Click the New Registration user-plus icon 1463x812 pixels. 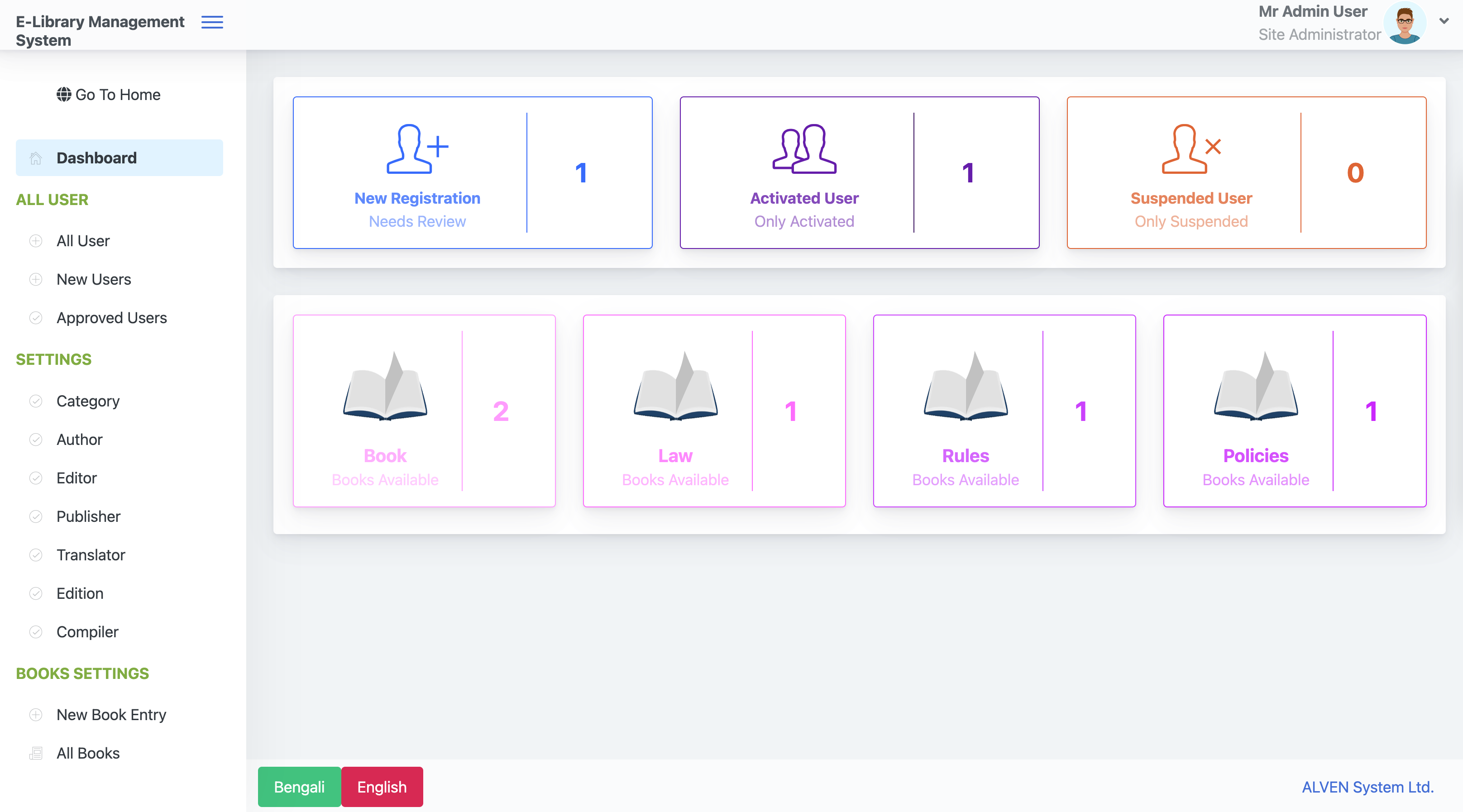[x=417, y=149]
